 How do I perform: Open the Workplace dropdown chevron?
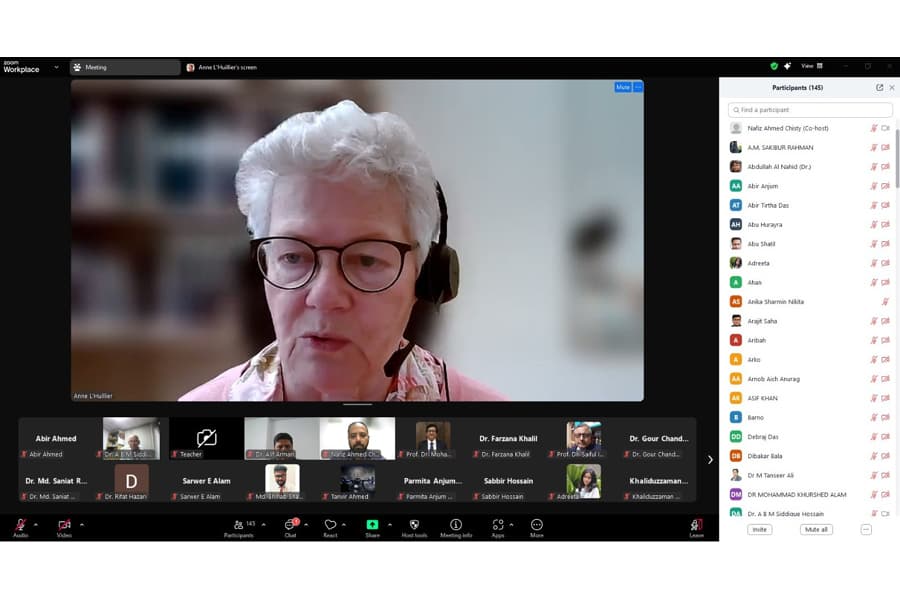click(x=56, y=68)
